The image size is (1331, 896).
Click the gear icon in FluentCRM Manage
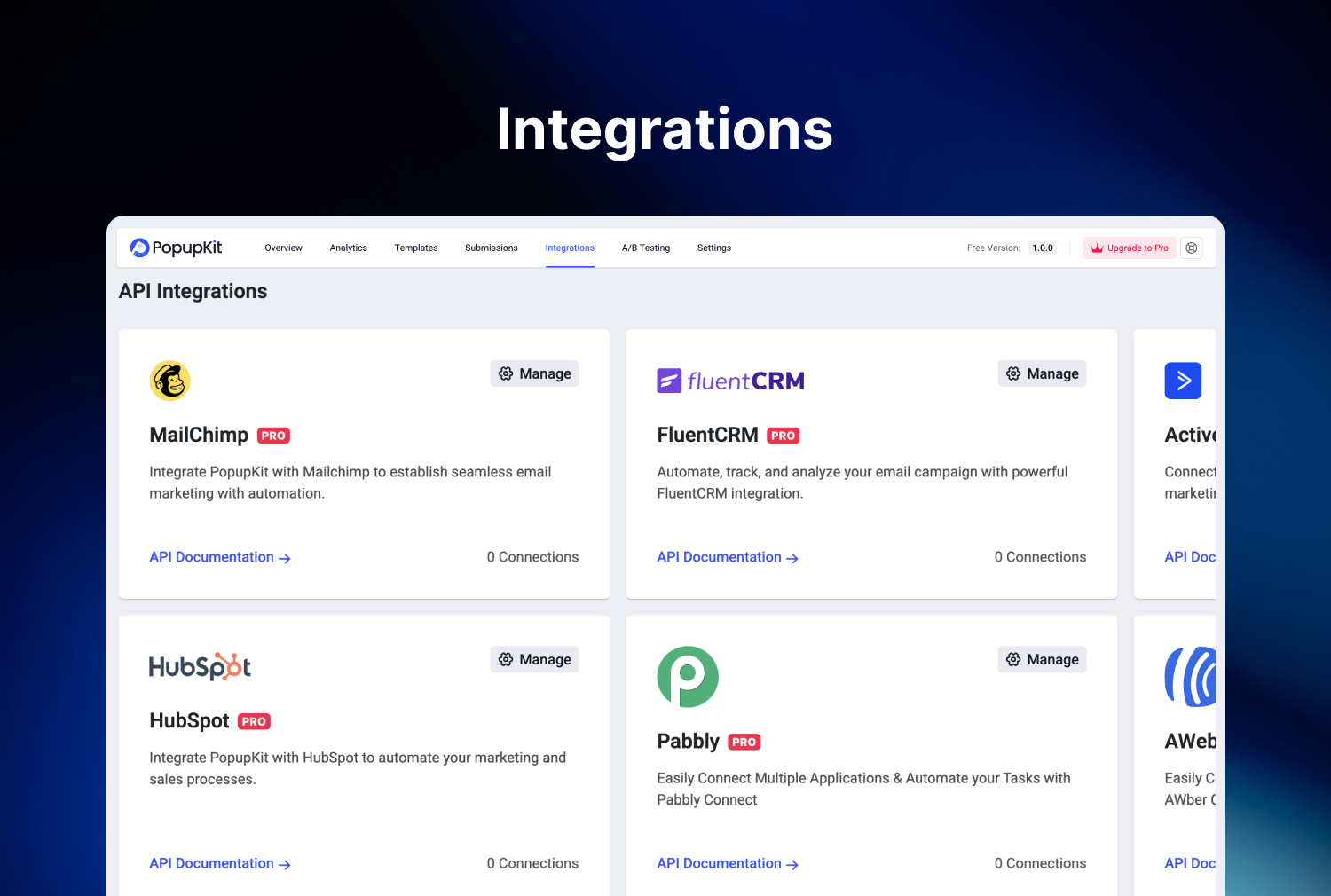point(1013,373)
